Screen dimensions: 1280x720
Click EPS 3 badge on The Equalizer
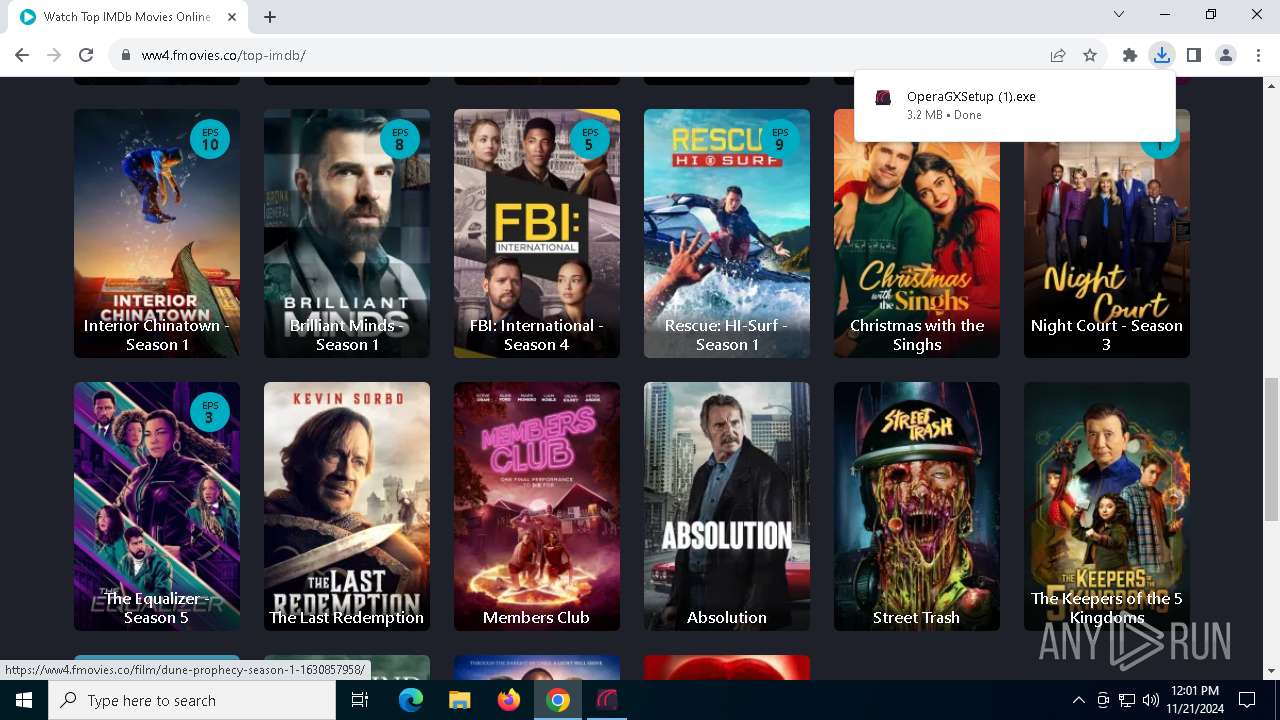tap(210, 412)
